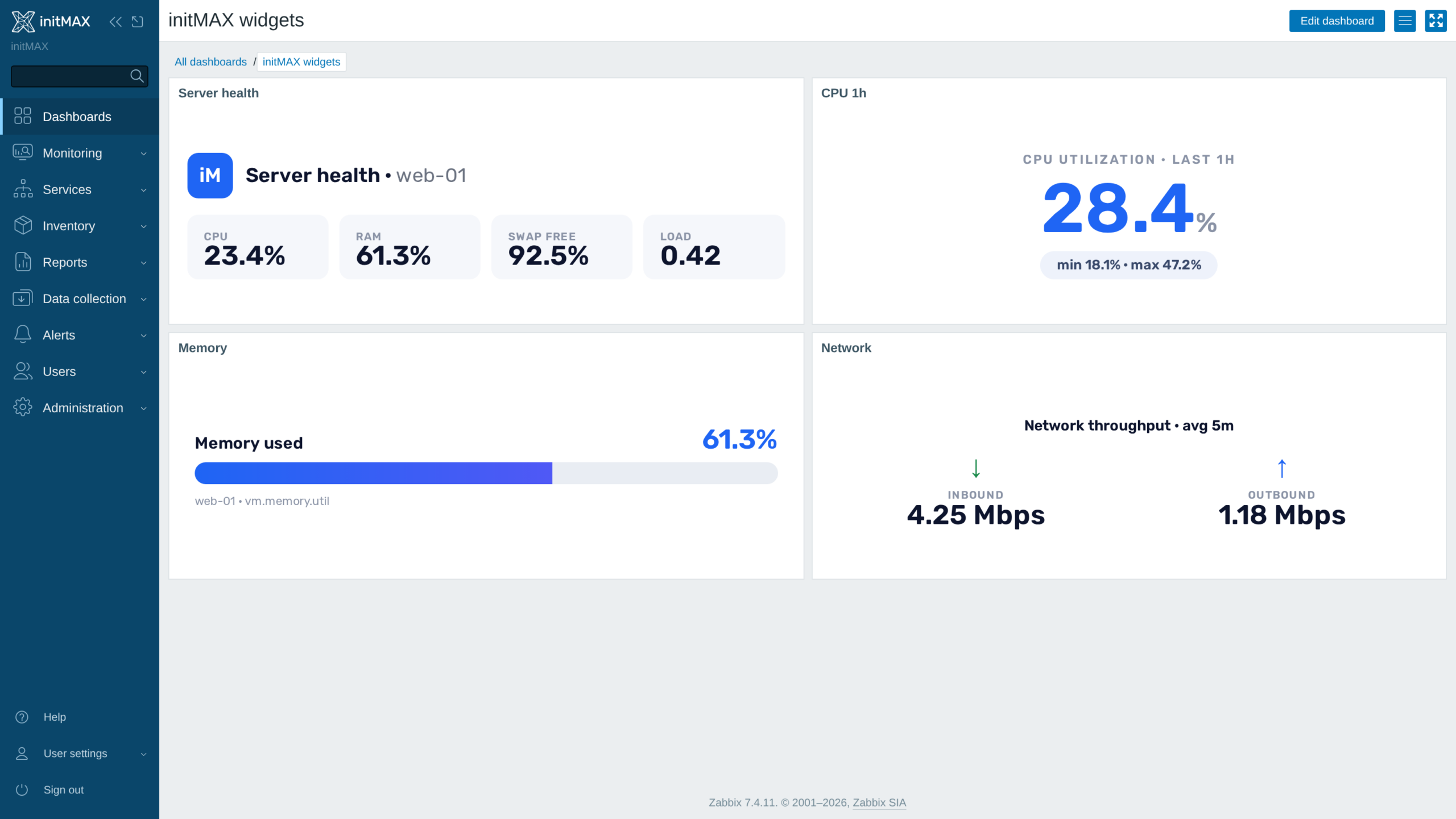Image resolution: width=1456 pixels, height=819 pixels.
Task: Enter kiosk mode with fullscreen icon
Action: point(1436,21)
